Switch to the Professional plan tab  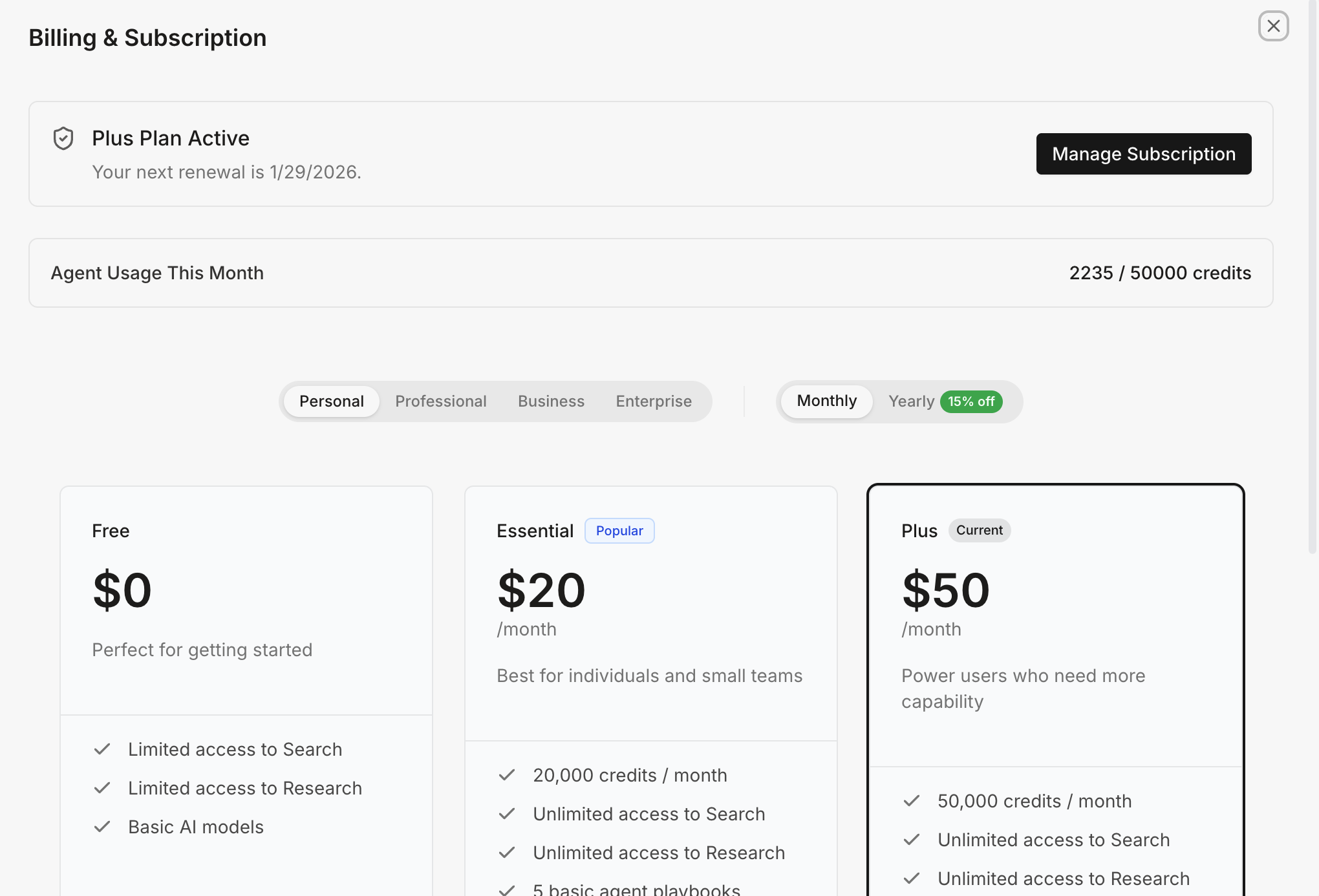point(440,401)
